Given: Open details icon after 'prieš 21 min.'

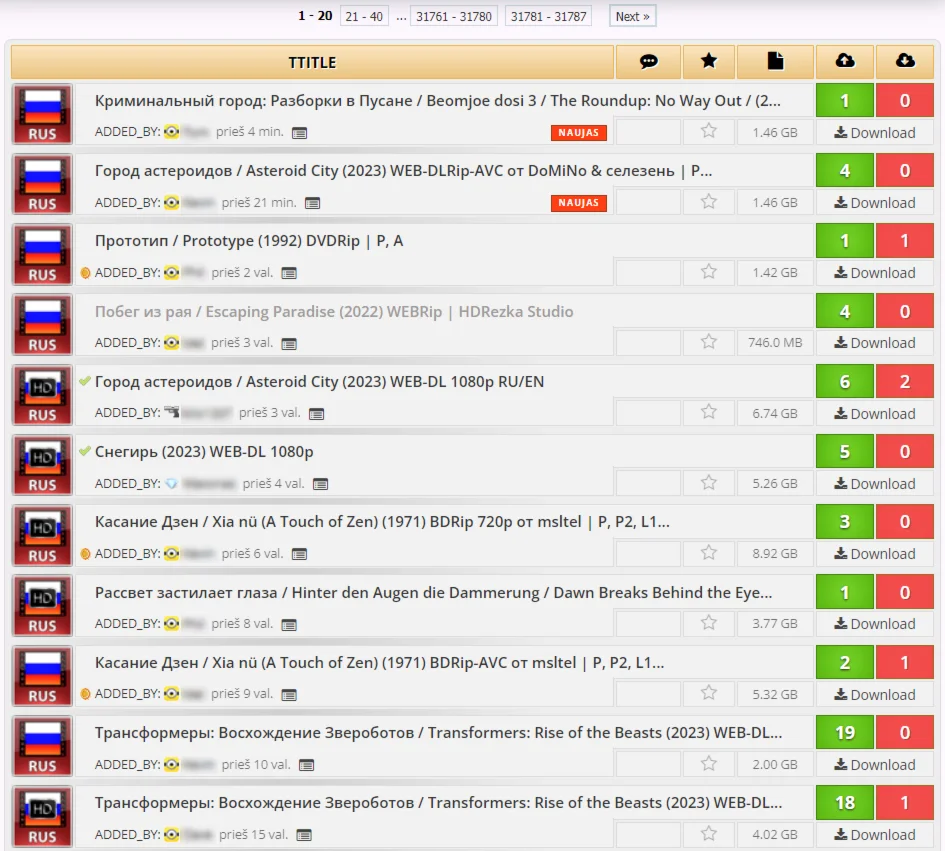Looking at the screenshot, I should click(x=312, y=203).
